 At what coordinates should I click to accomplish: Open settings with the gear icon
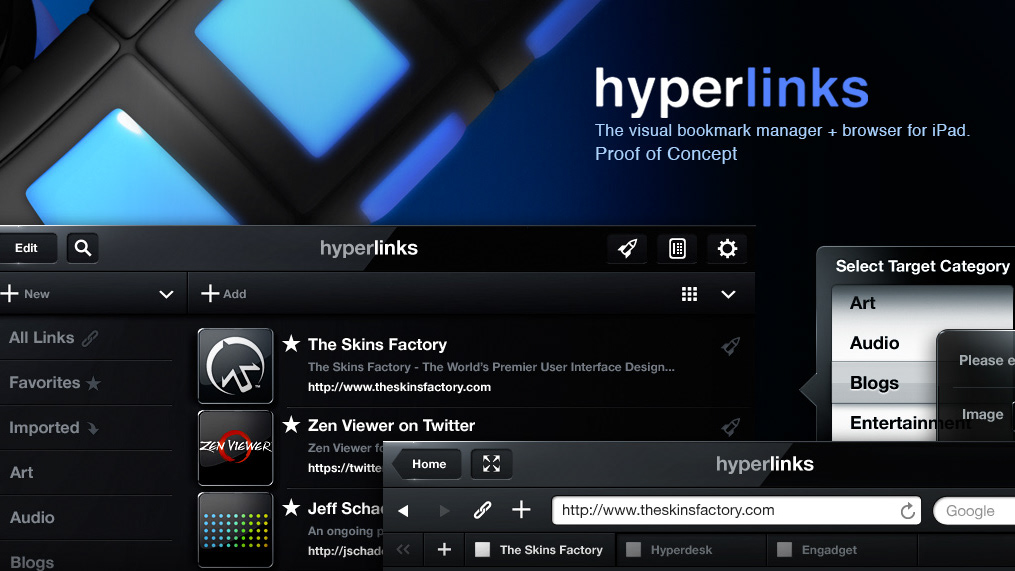point(727,248)
